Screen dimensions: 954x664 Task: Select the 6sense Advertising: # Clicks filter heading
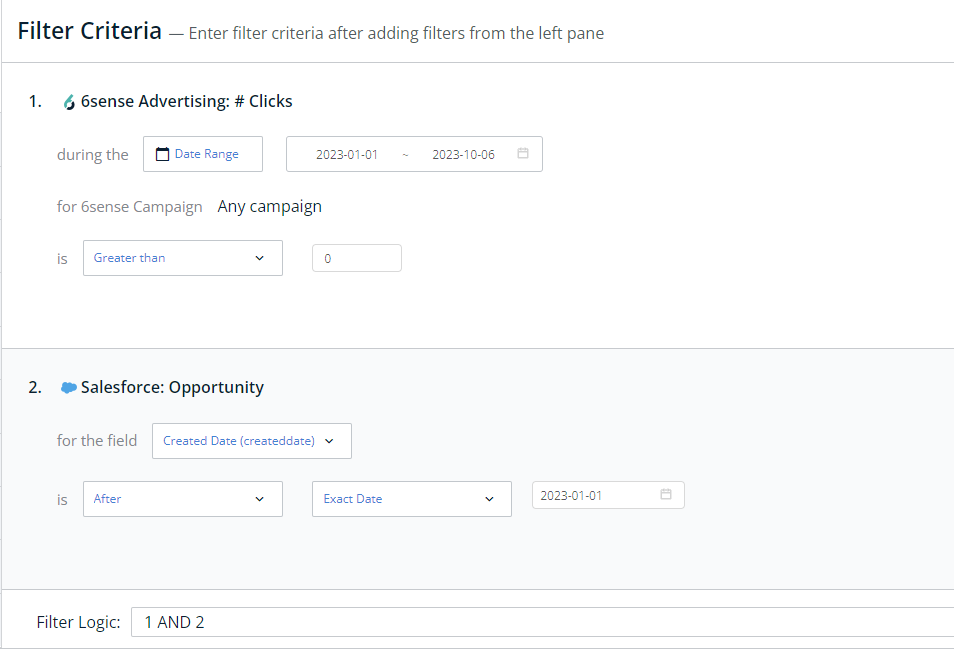[x=186, y=101]
